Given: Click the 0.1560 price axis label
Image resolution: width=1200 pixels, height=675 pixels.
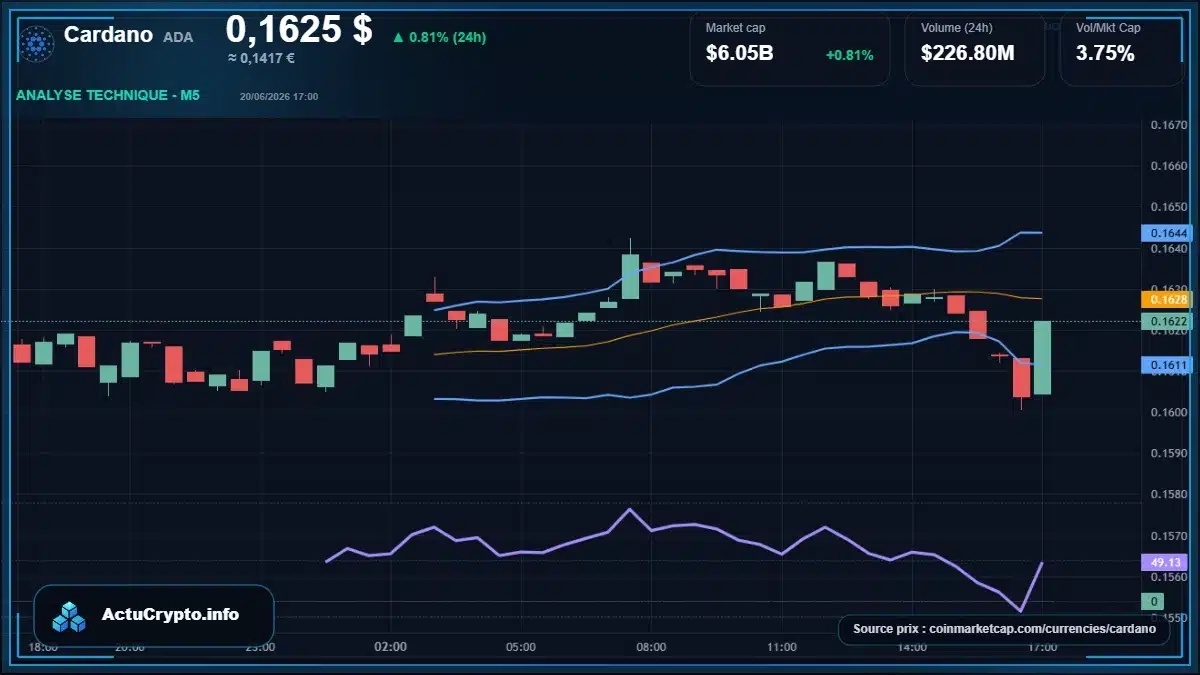Looking at the screenshot, I should (x=1168, y=577).
